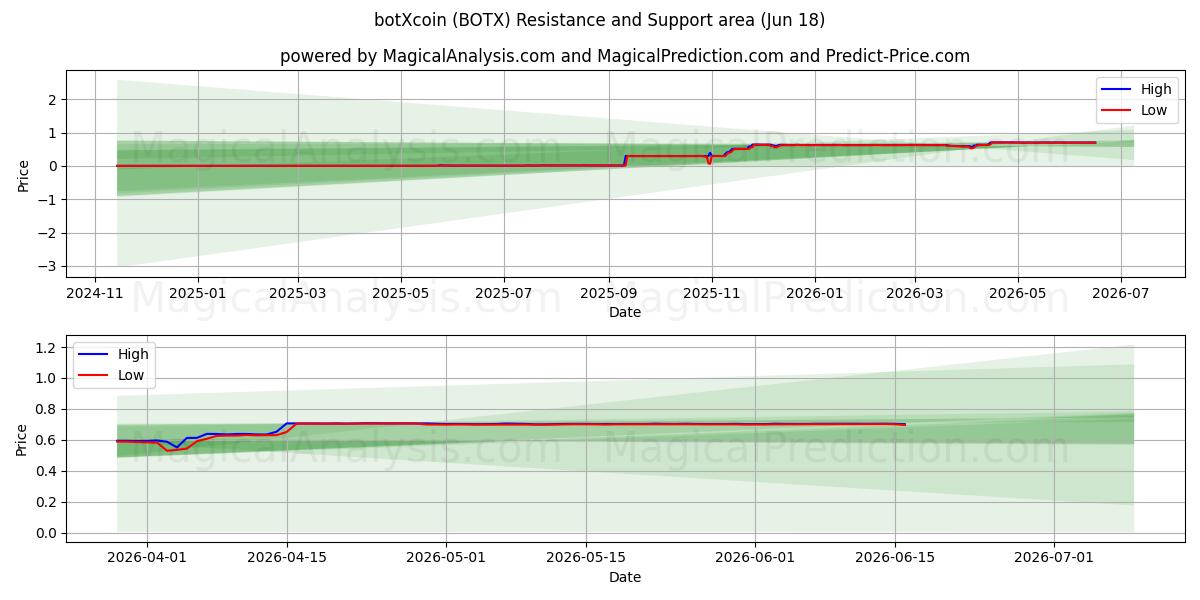Click the '1.2' y-axis tick on the bottom chart
Image resolution: width=1200 pixels, height=600 pixels.
pos(46,348)
